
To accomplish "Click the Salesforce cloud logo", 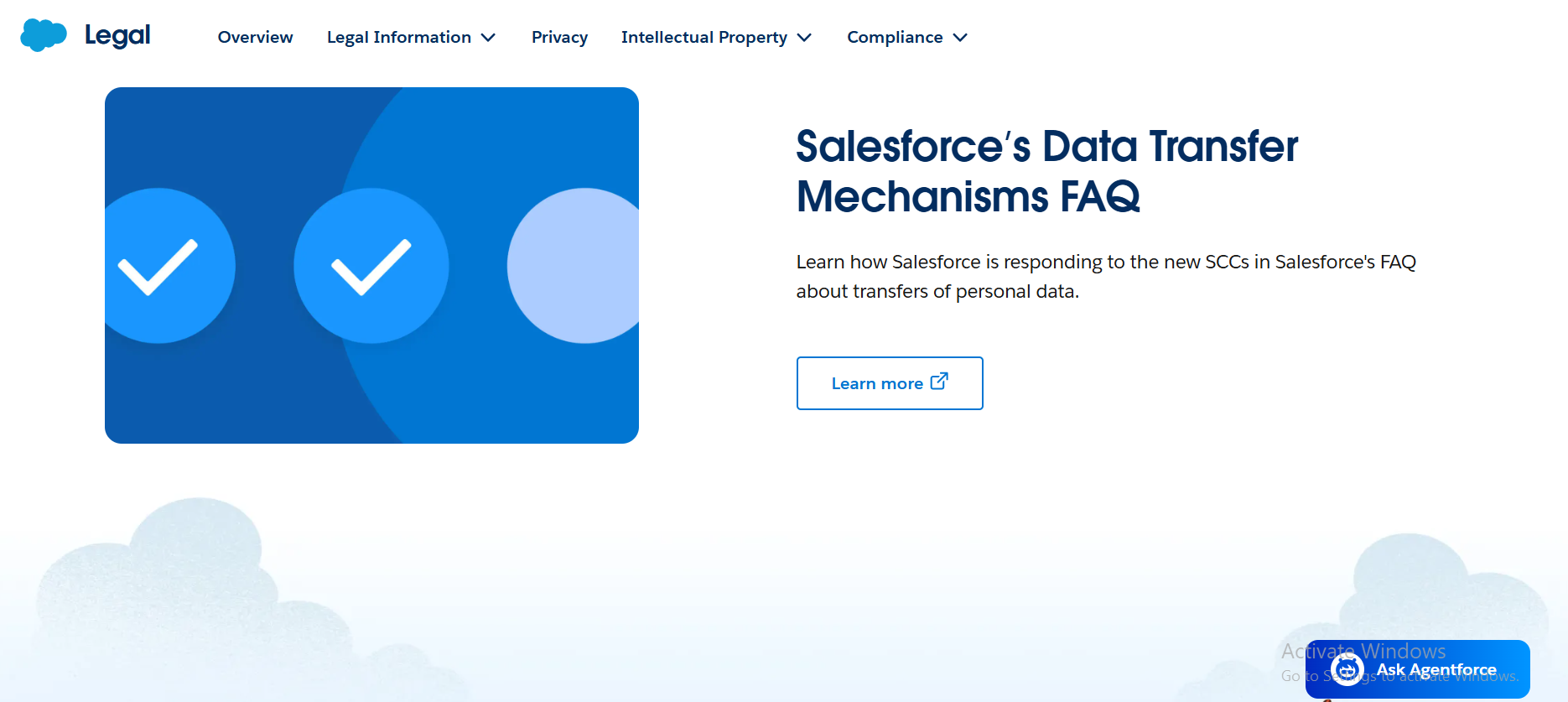I will point(43,35).
